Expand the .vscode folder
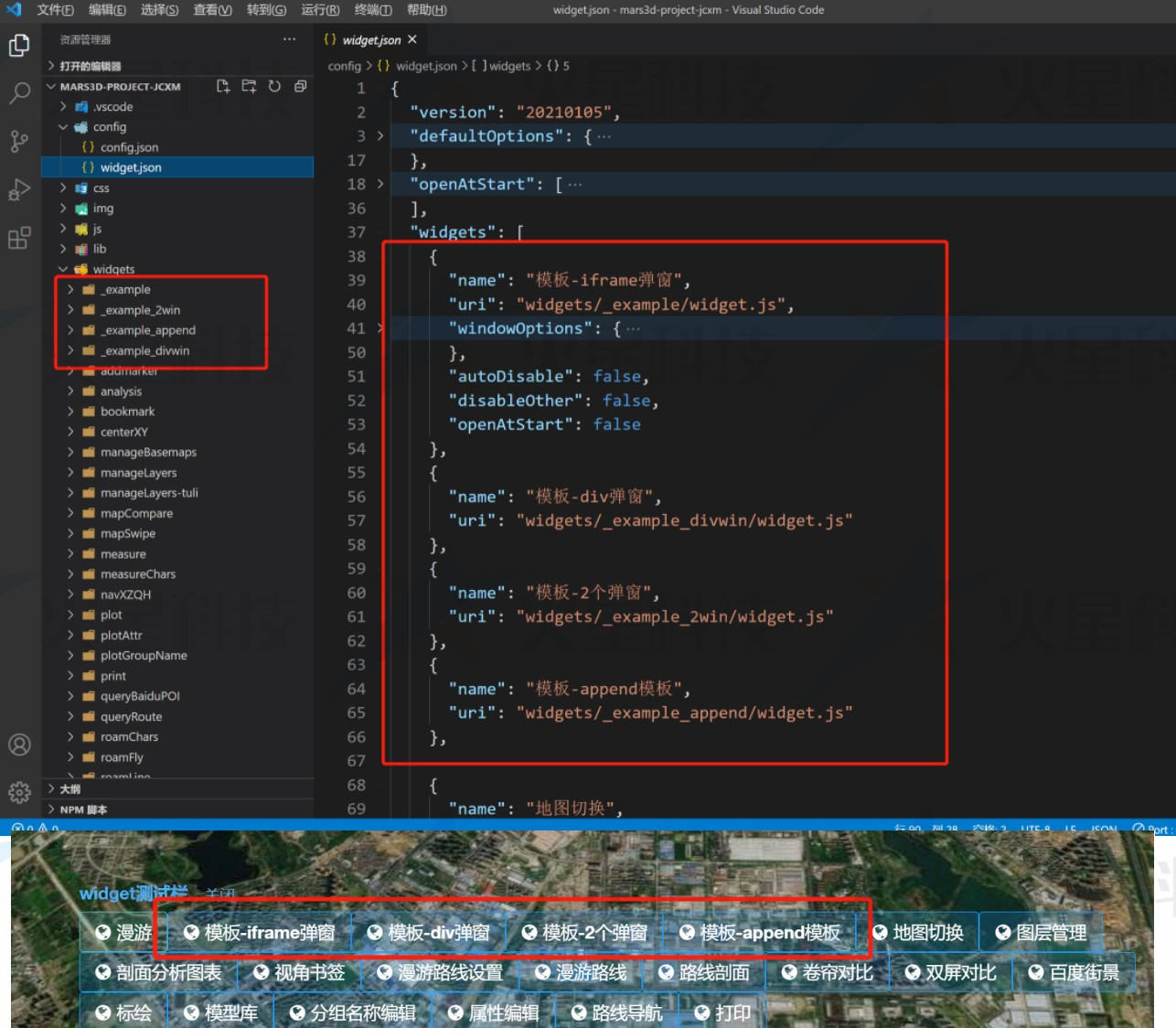1176x1028 pixels. point(178,107)
